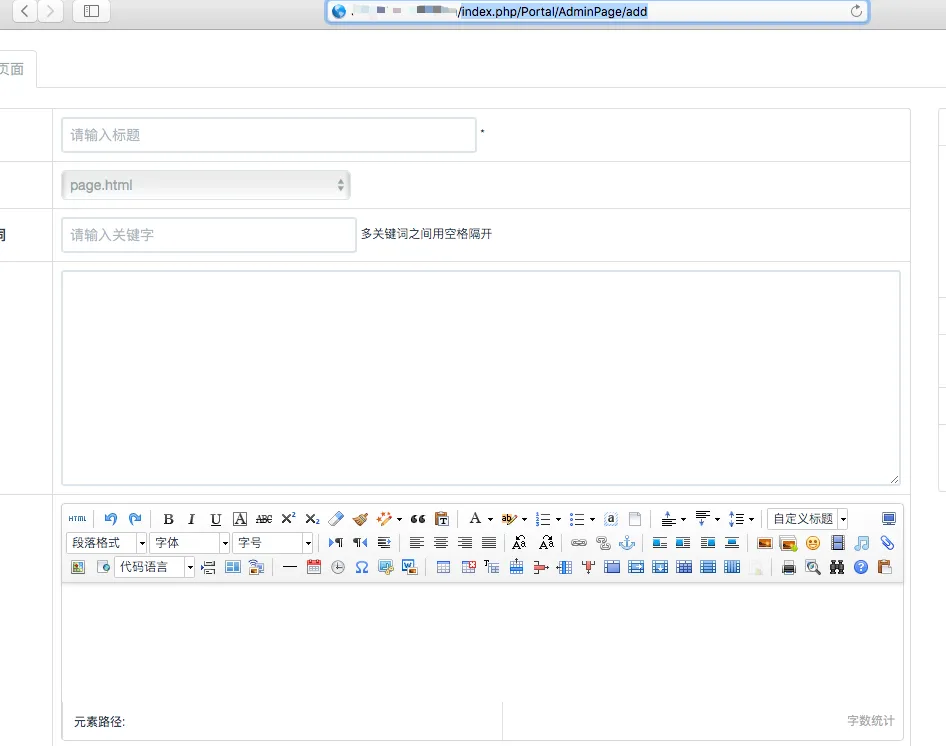Open the paperclip attachment upload
The image size is (946, 746).
coord(886,543)
